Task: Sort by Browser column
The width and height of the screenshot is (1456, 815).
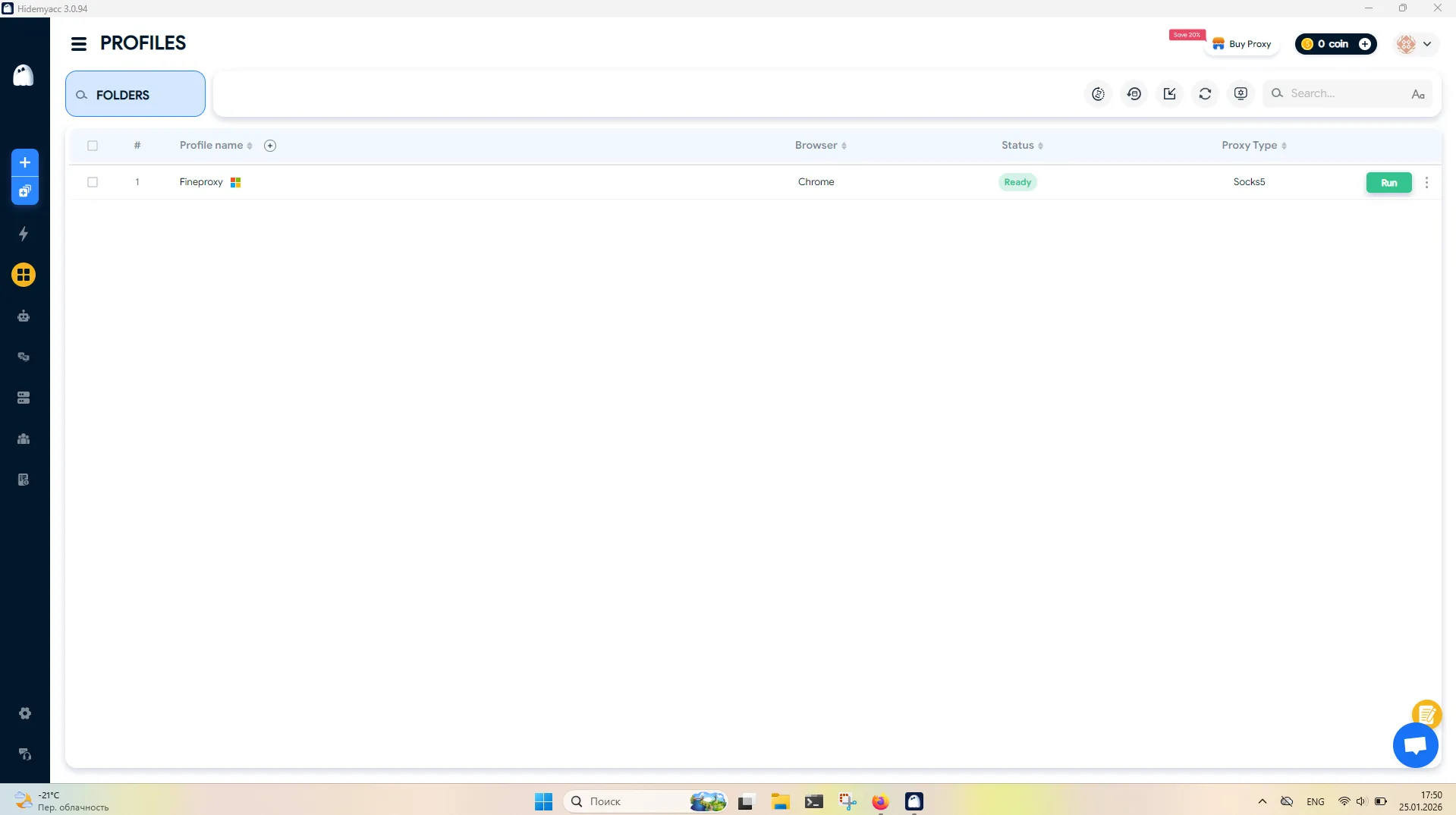Action: [820, 145]
